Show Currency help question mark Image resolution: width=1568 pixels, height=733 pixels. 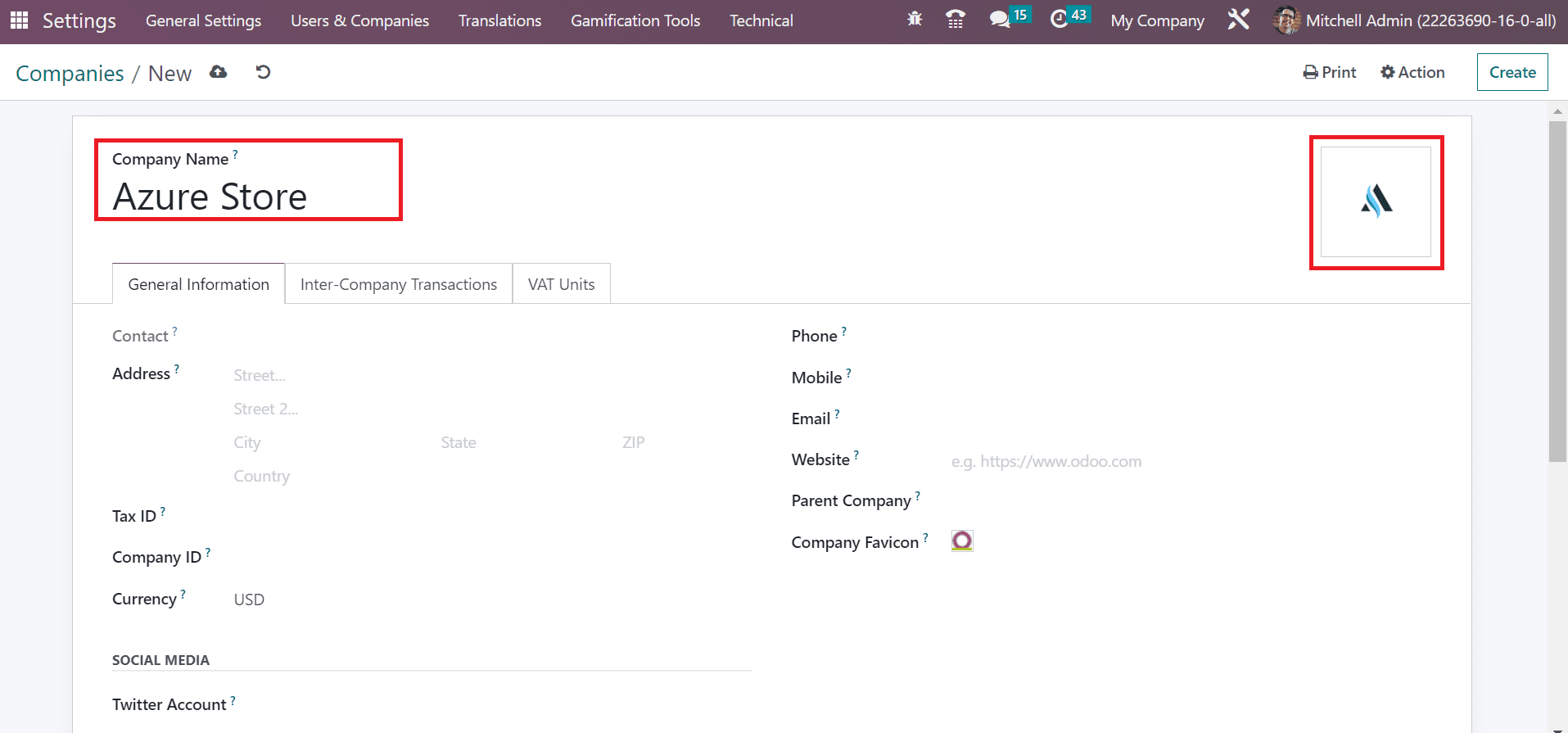click(x=183, y=594)
